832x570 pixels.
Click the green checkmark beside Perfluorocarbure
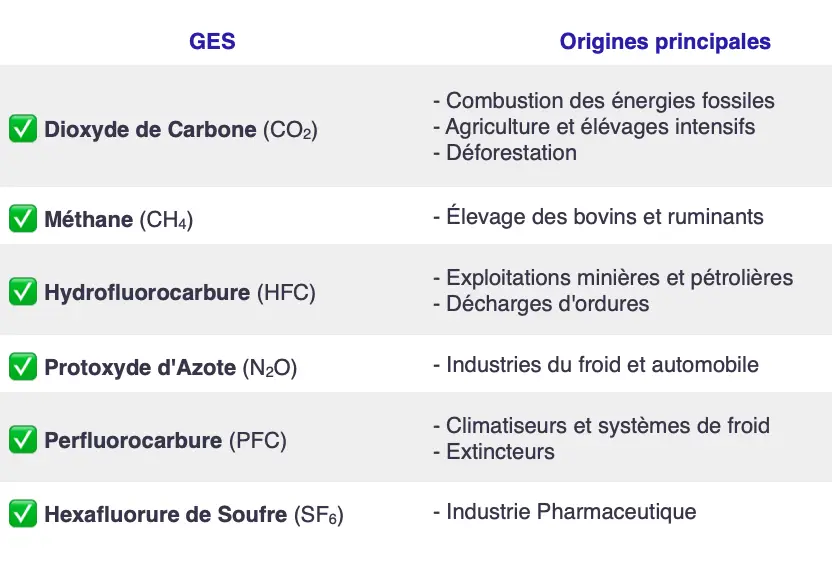pyautogui.click(x=23, y=440)
